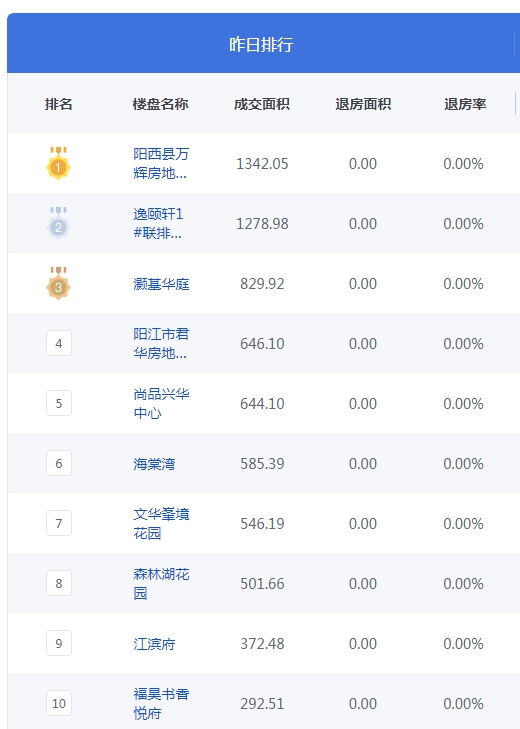This screenshot has height=729, width=520.
Task: Open the 森林湖花园 property link
Action: 161,583
